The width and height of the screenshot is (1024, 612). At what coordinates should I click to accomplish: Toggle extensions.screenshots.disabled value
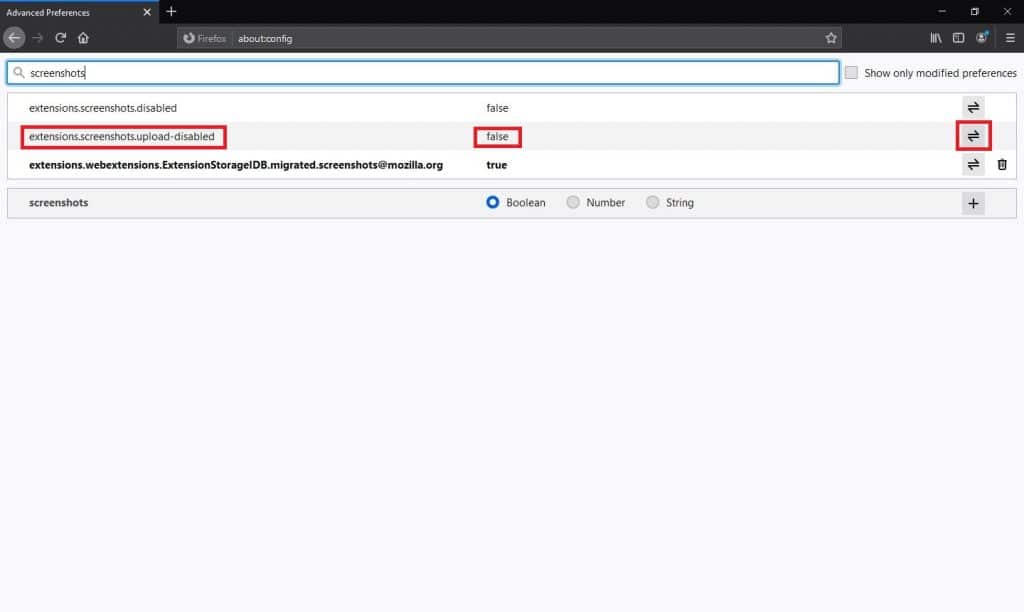[x=973, y=107]
